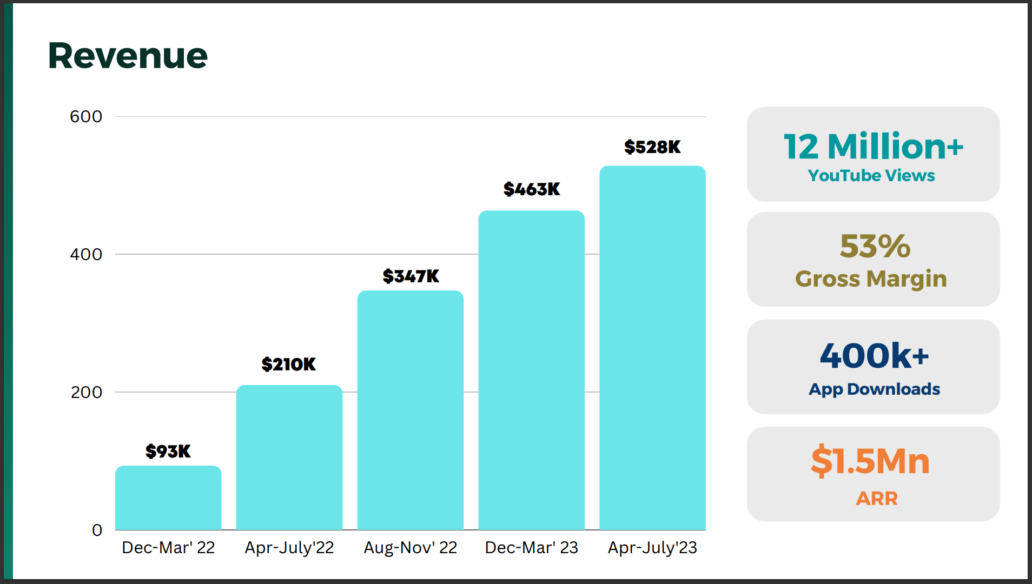
Task: Select the Apr-July'22 revenue bar
Action: tap(290, 458)
